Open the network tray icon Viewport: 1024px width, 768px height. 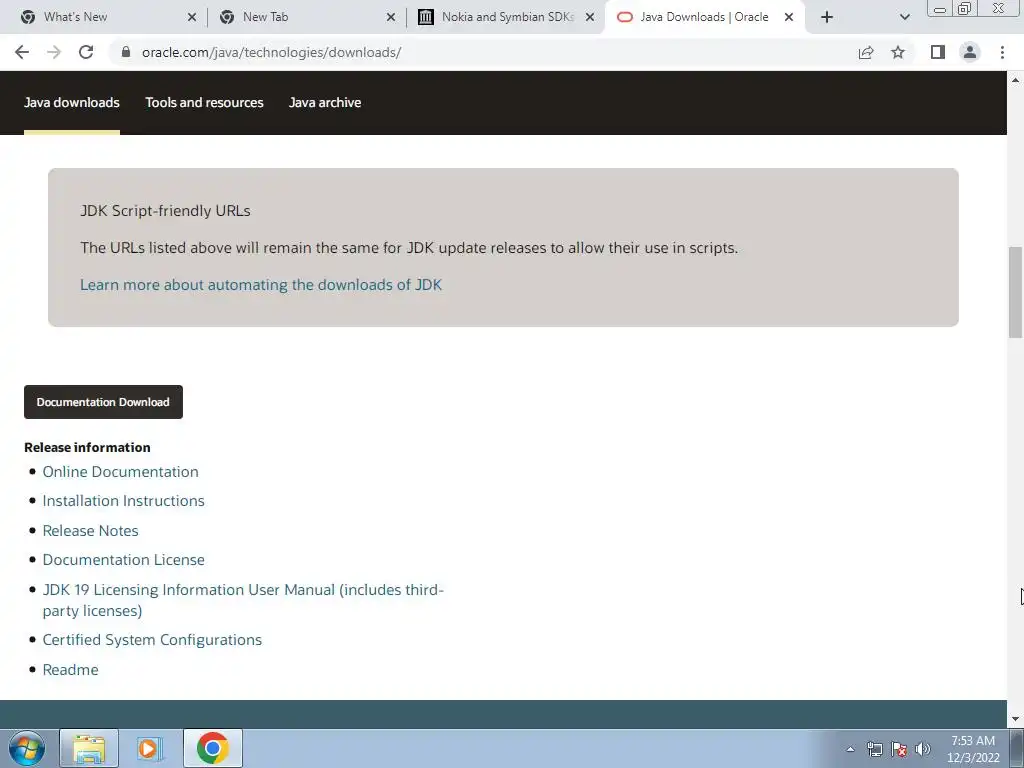tap(874, 749)
